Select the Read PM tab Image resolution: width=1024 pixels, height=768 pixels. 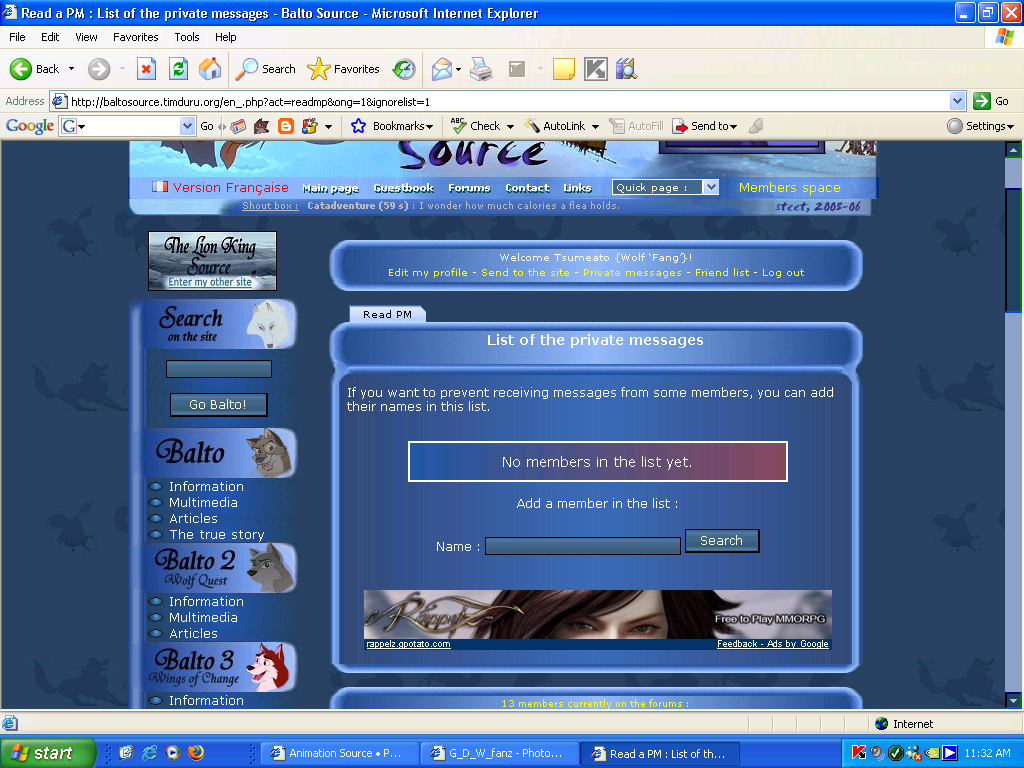387,314
